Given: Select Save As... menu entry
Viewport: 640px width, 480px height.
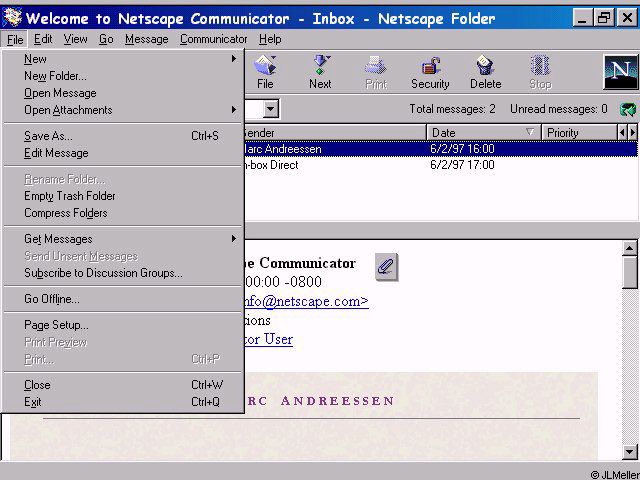Looking at the screenshot, I should [122, 136].
